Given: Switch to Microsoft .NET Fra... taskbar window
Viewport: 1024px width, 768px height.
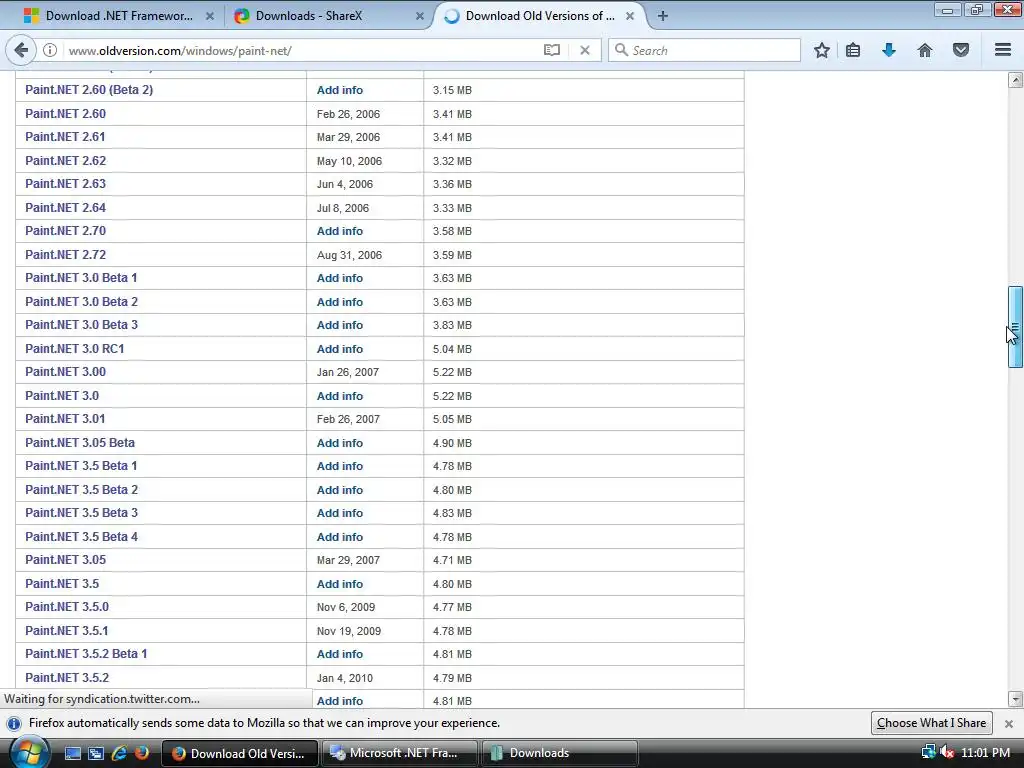Looking at the screenshot, I should [399, 753].
